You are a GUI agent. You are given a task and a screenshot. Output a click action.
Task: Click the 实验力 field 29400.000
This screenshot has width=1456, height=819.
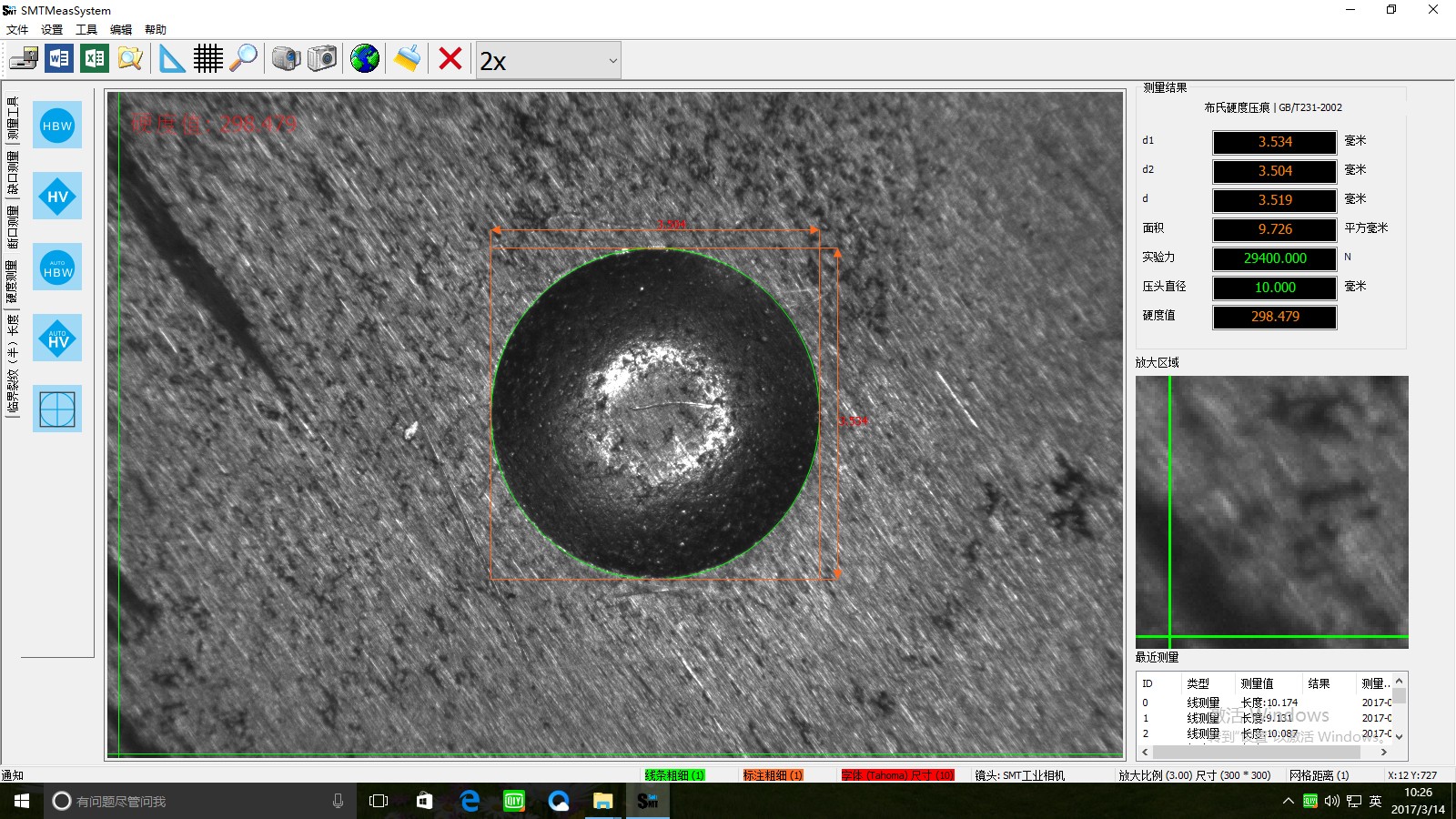(x=1275, y=258)
